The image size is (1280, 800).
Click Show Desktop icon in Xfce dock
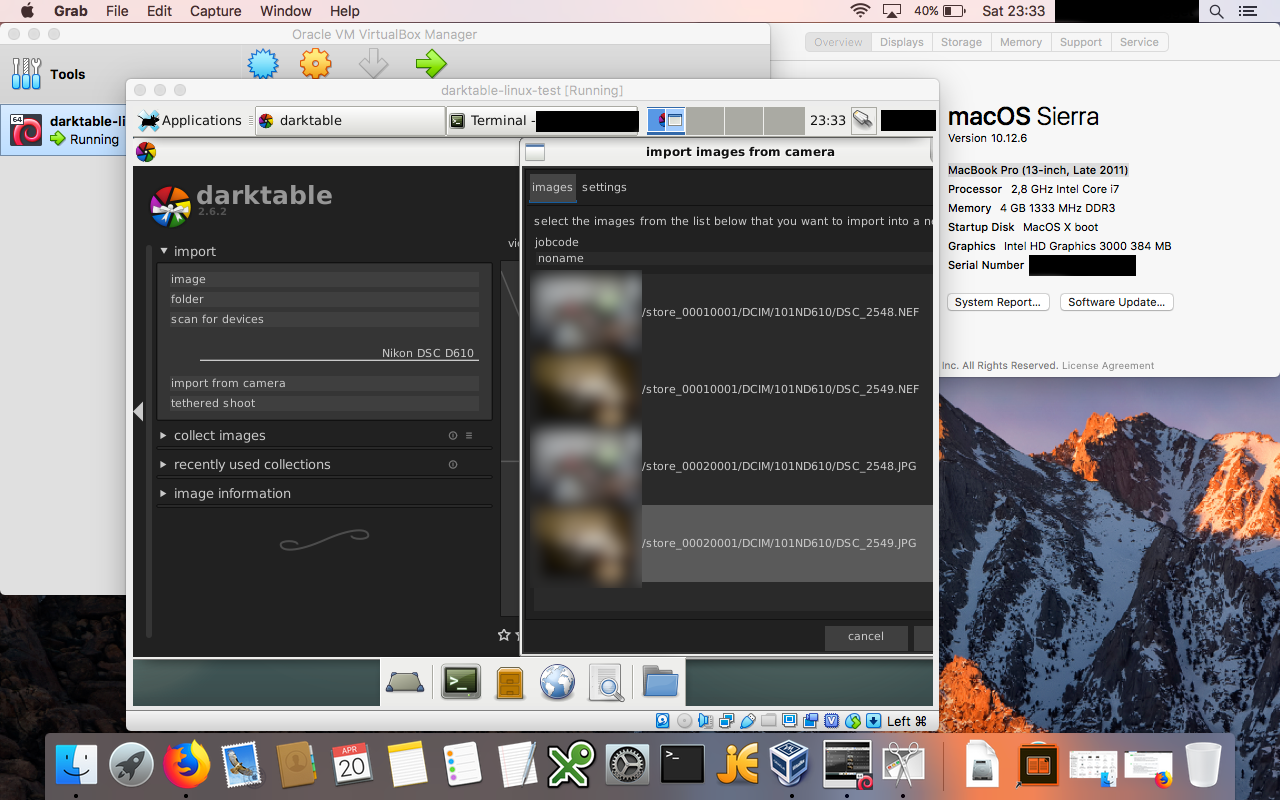405,683
